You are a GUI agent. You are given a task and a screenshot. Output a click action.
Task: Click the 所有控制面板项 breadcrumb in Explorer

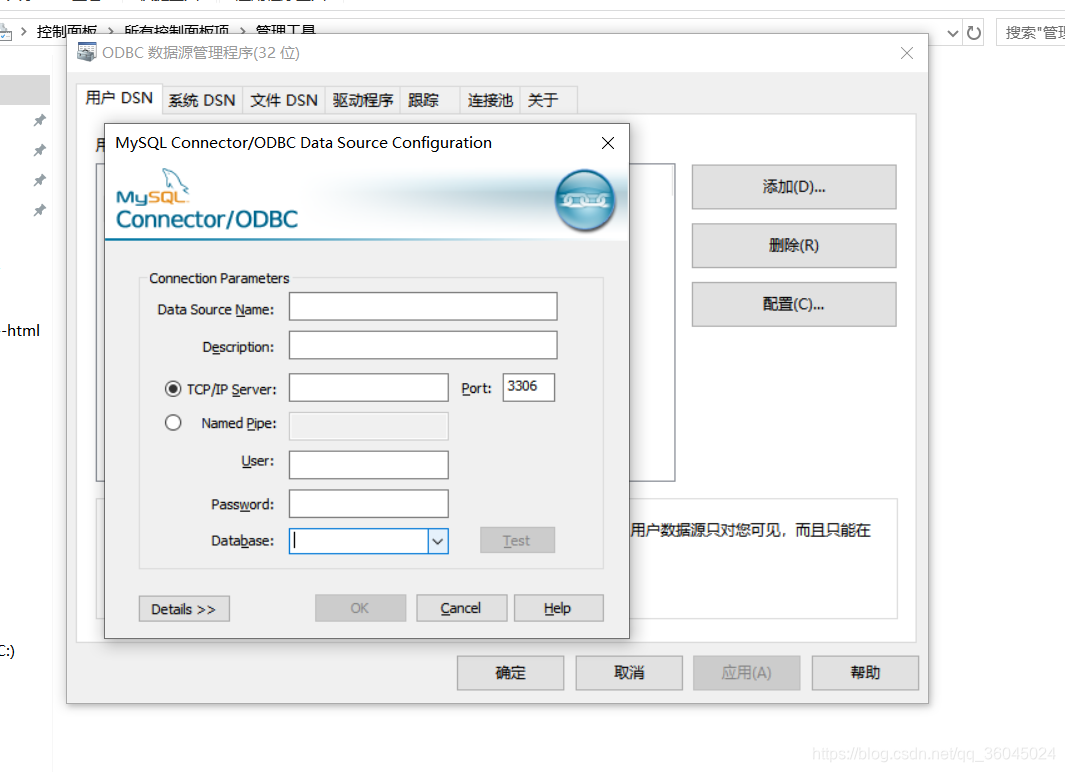pyautogui.click(x=177, y=31)
